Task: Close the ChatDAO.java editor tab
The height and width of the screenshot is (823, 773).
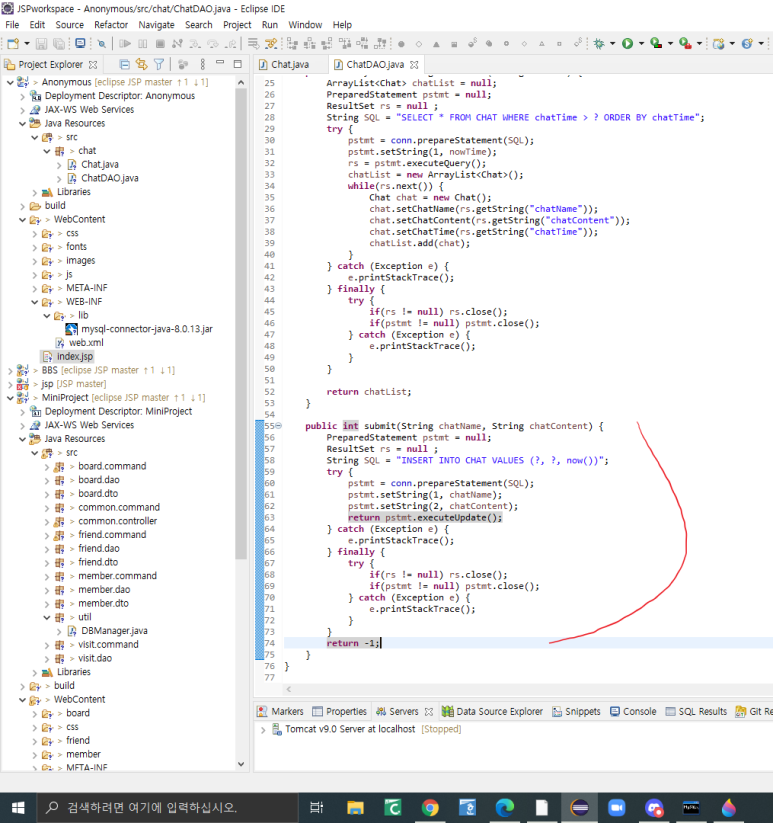Action: point(414,65)
